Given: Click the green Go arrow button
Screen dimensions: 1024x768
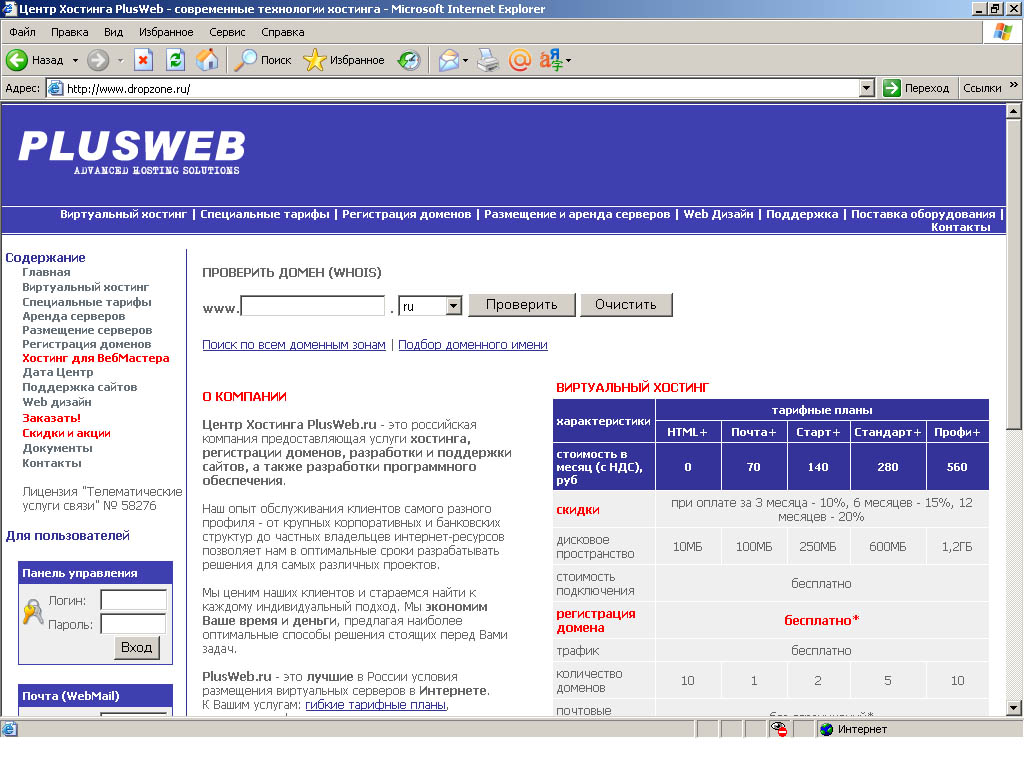Looking at the screenshot, I should pos(891,88).
